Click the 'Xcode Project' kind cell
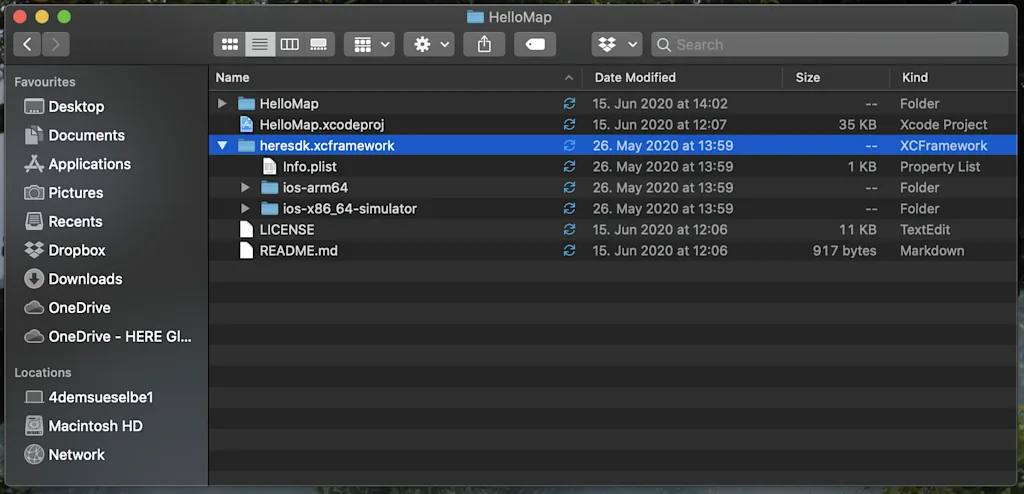1024x494 pixels. click(x=944, y=124)
